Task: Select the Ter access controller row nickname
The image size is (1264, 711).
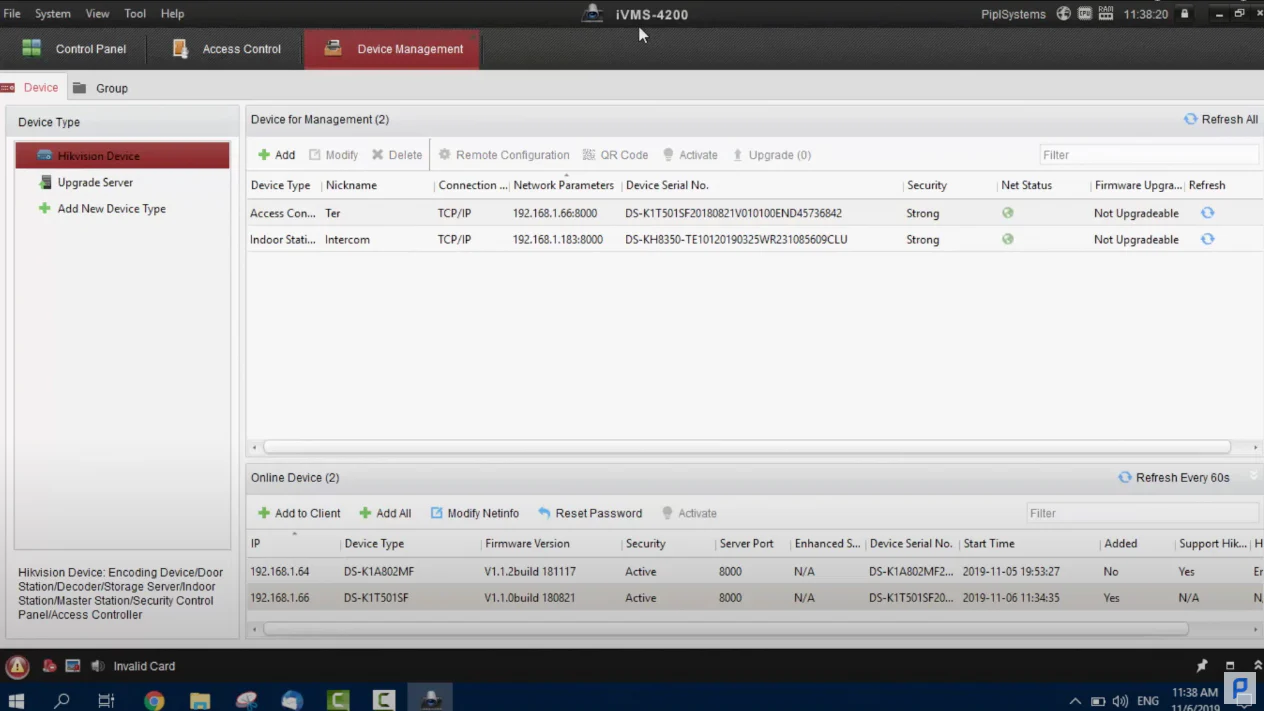Action: point(333,213)
